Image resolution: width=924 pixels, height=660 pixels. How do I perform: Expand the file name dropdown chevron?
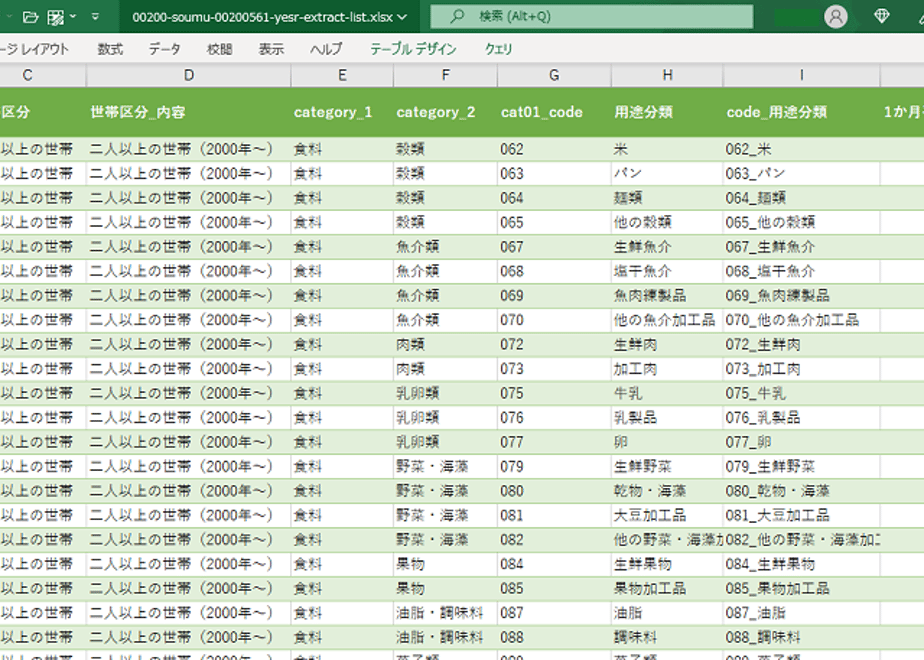pos(402,17)
